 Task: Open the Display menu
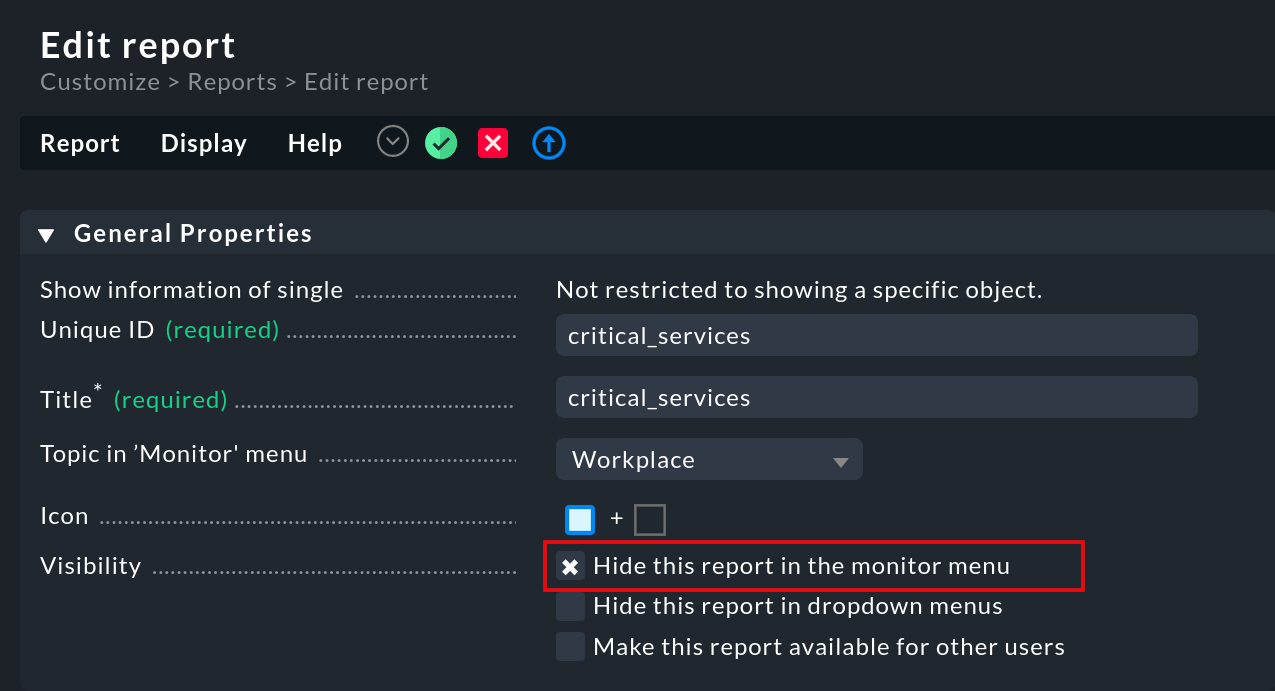[203, 142]
